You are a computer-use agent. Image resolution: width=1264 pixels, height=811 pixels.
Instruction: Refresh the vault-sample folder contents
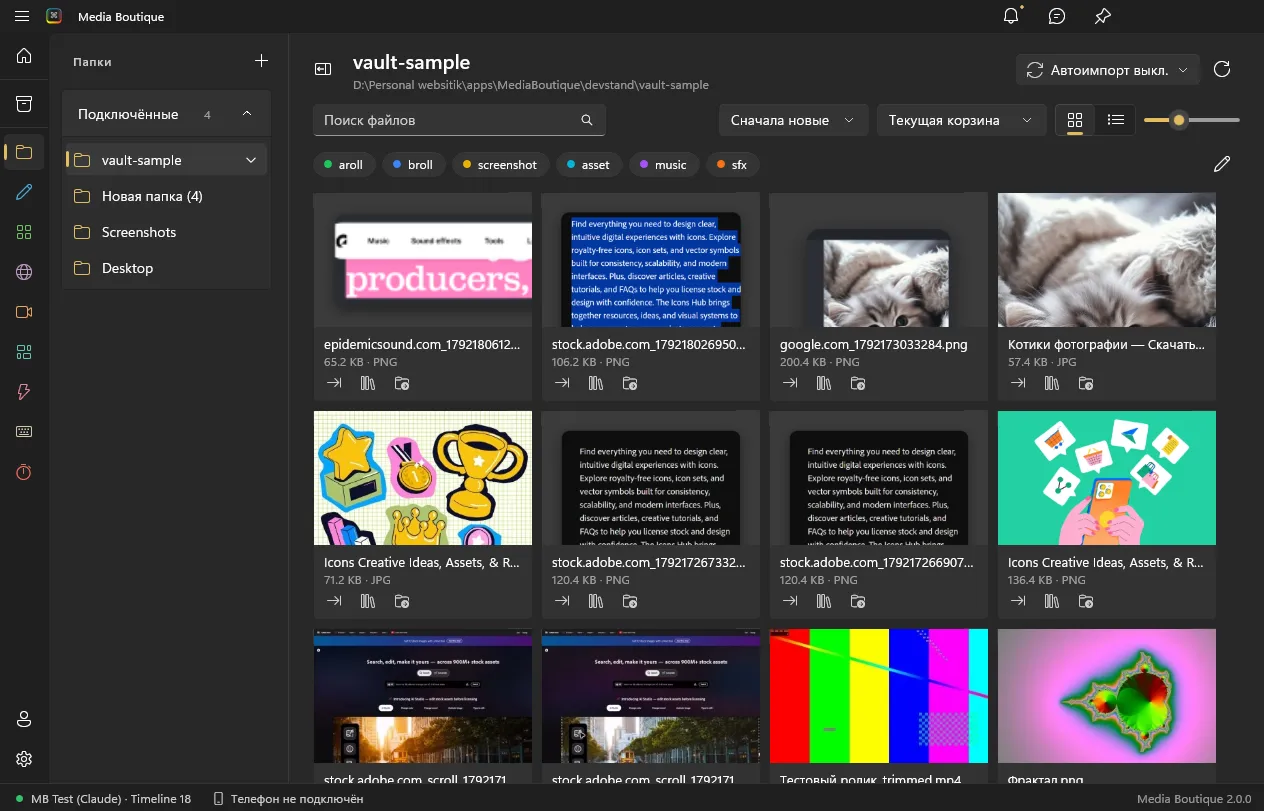[x=1221, y=70]
